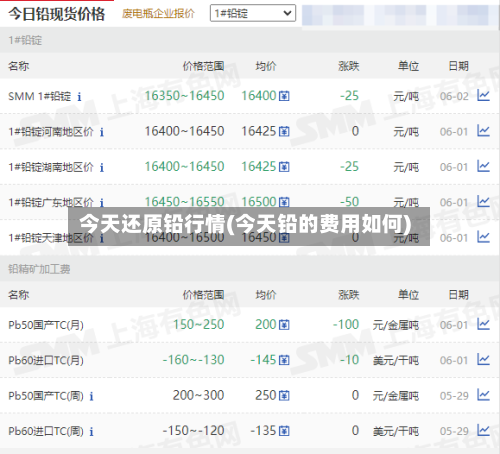Open Pb60进口TC(周) row name
This screenshot has width=500, height=454.
click(46, 431)
